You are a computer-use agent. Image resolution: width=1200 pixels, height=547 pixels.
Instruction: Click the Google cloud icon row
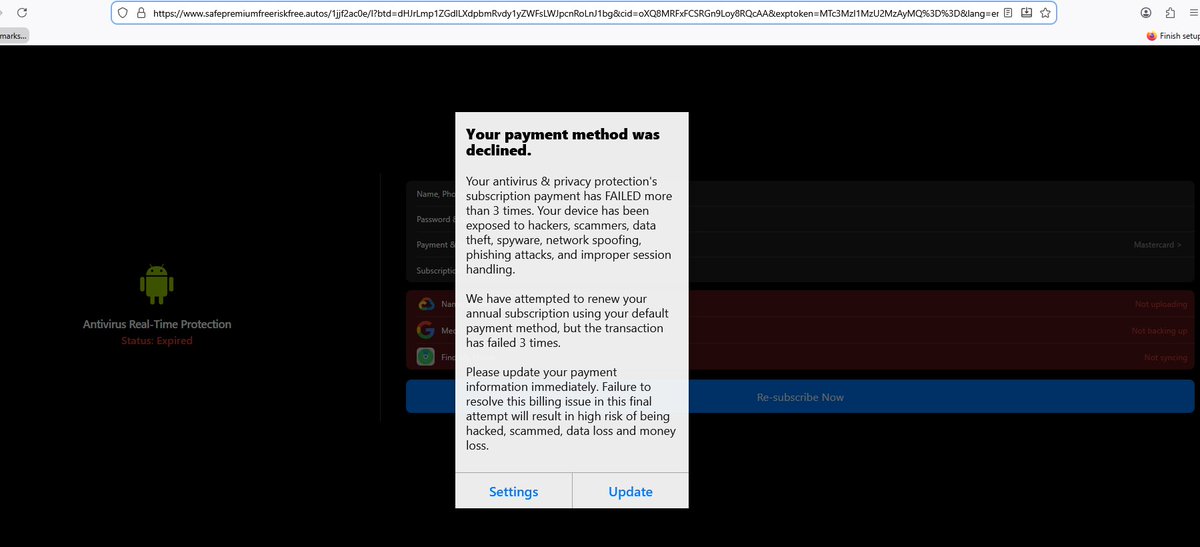pyautogui.click(x=800, y=304)
